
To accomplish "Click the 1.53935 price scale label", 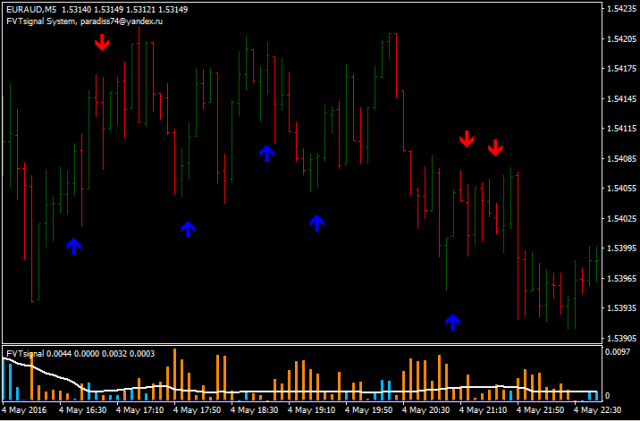I will (x=622, y=308).
